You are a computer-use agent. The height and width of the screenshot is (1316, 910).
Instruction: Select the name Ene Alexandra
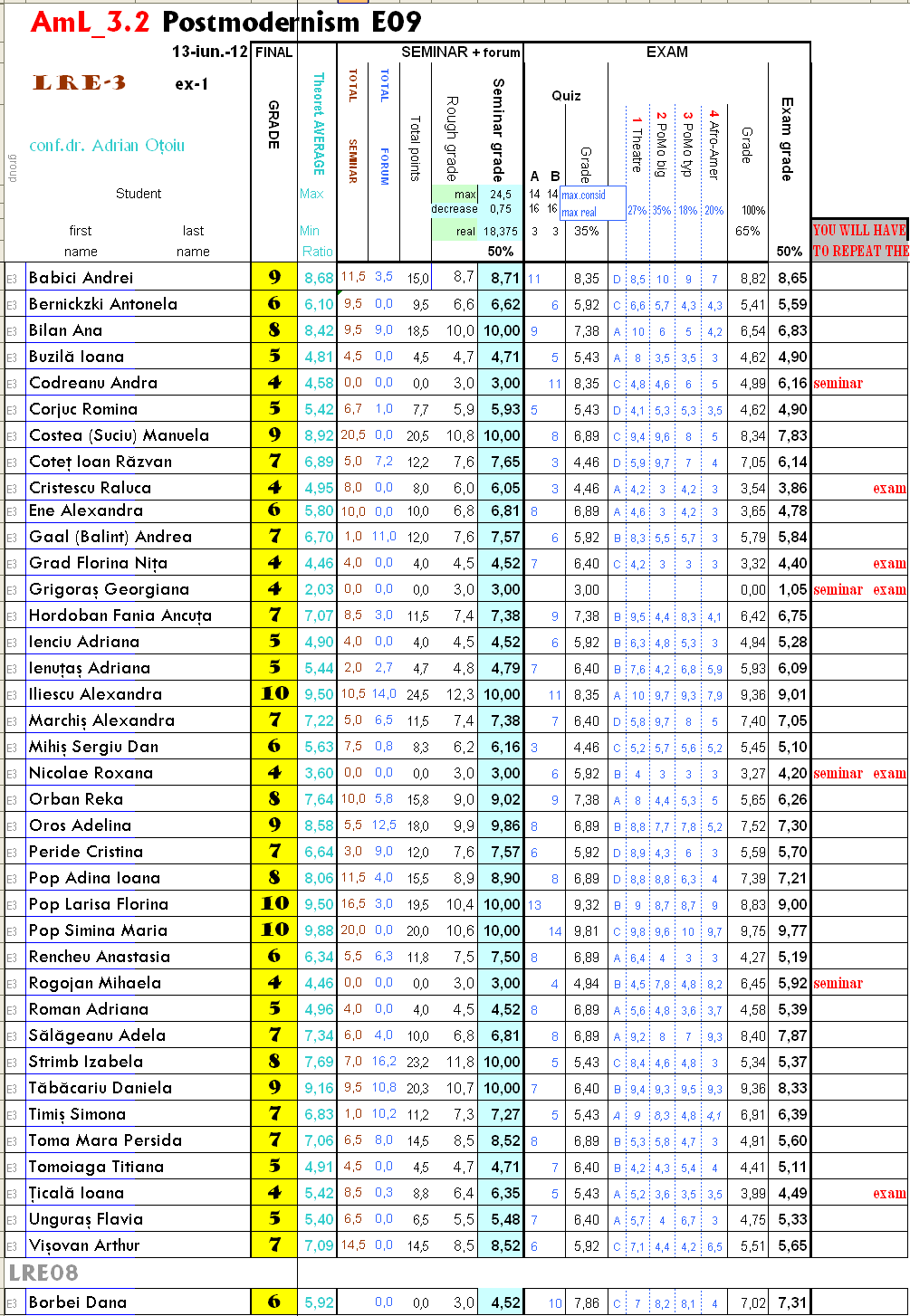(x=85, y=510)
